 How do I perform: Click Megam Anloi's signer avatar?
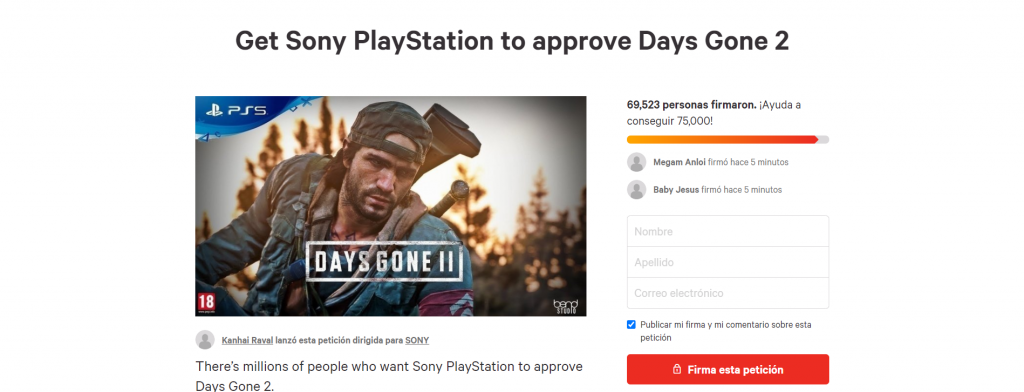pyautogui.click(x=637, y=162)
